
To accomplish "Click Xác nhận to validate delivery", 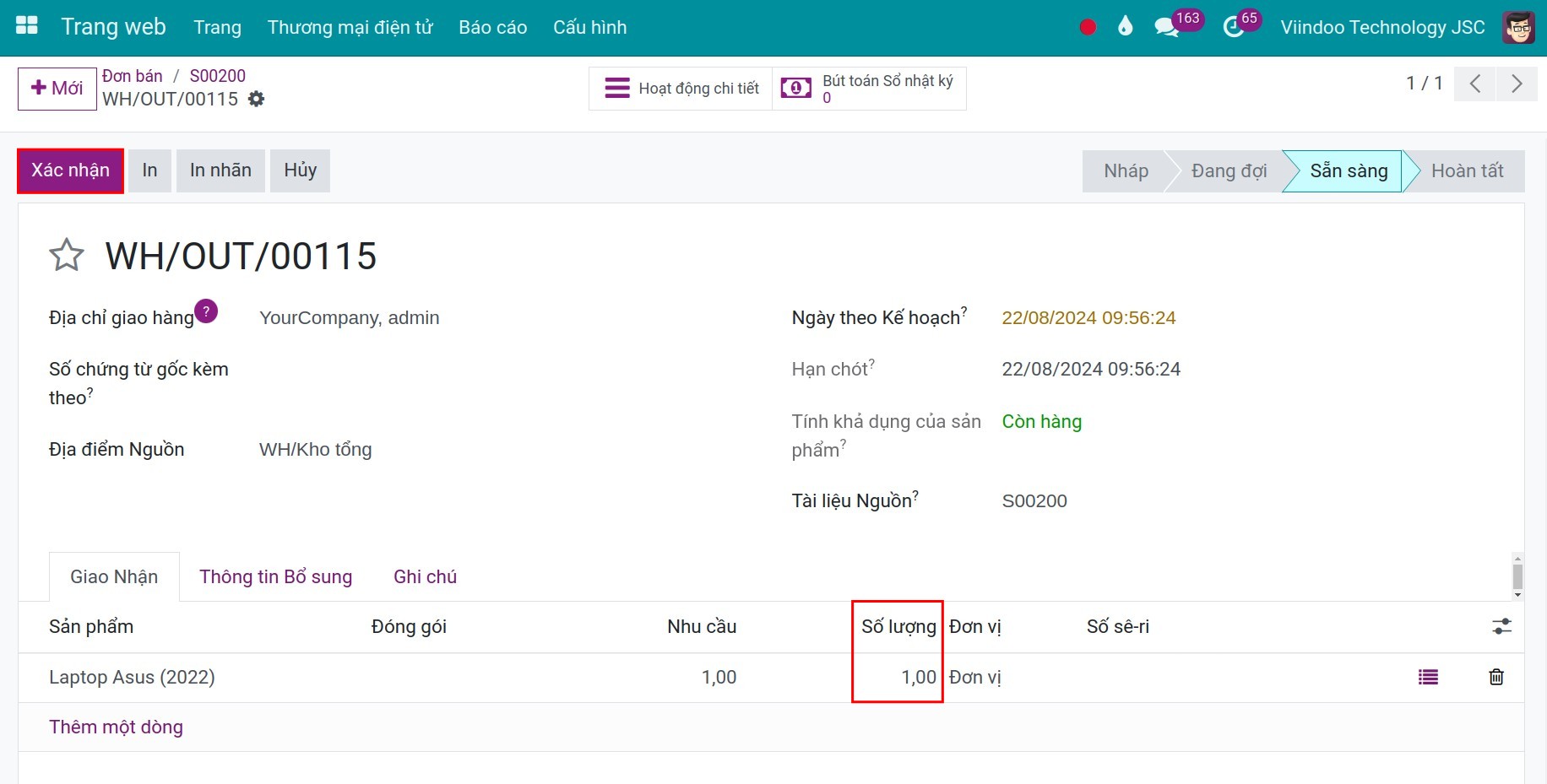I will (70, 170).
